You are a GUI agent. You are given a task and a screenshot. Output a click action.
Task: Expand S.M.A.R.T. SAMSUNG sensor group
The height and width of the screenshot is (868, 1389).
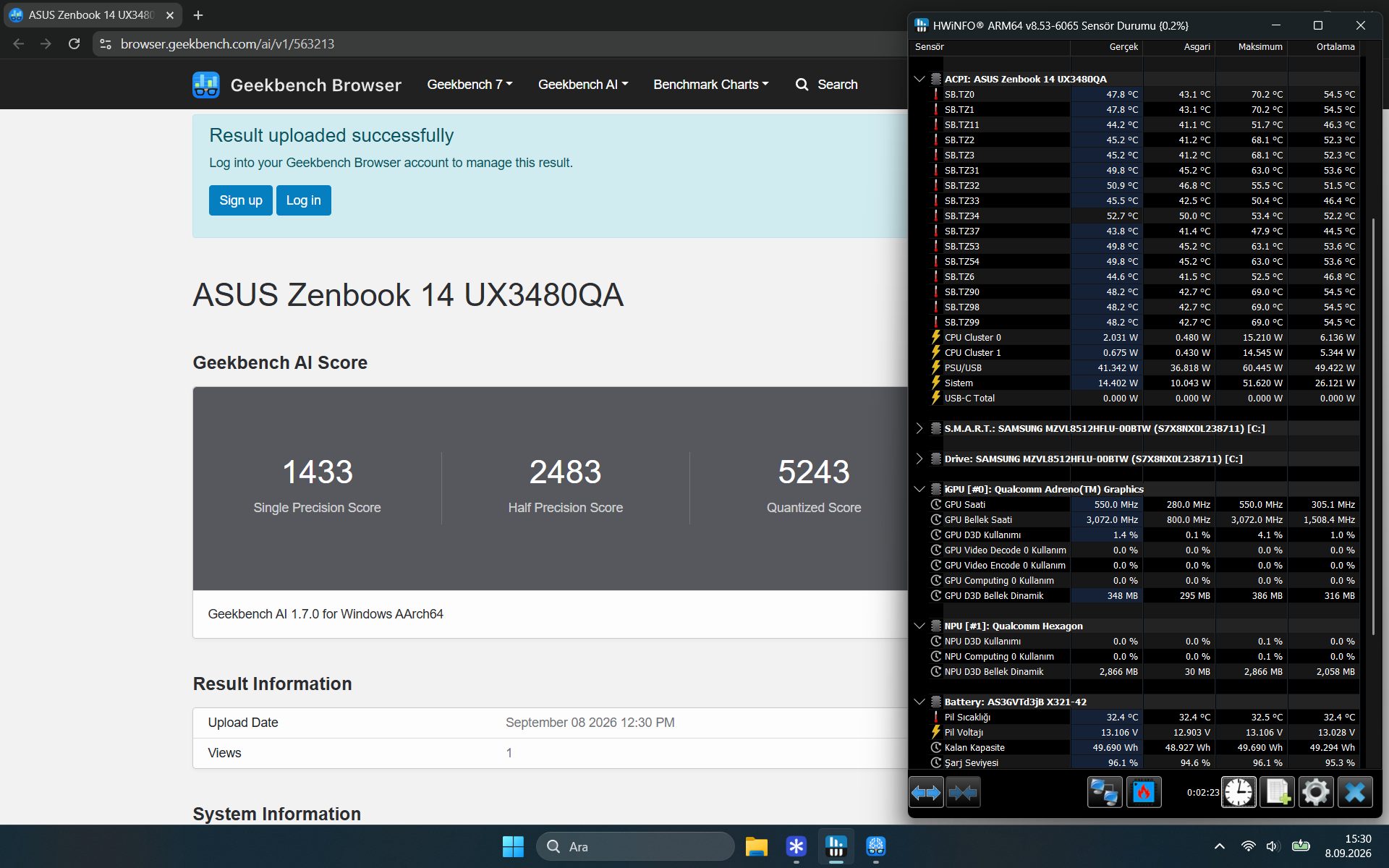pyautogui.click(x=919, y=428)
